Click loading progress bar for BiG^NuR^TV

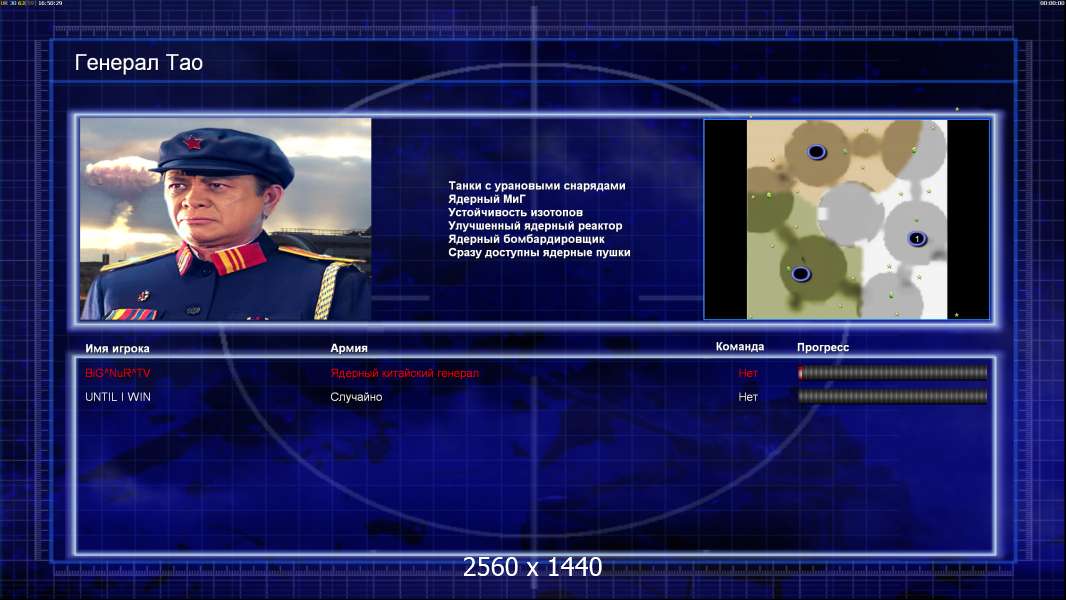pyautogui.click(x=893, y=372)
